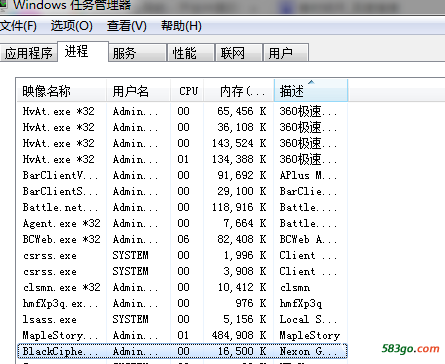
Task: Click SYSTEM user of lsass.exe
Action: (x=130, y=319)
